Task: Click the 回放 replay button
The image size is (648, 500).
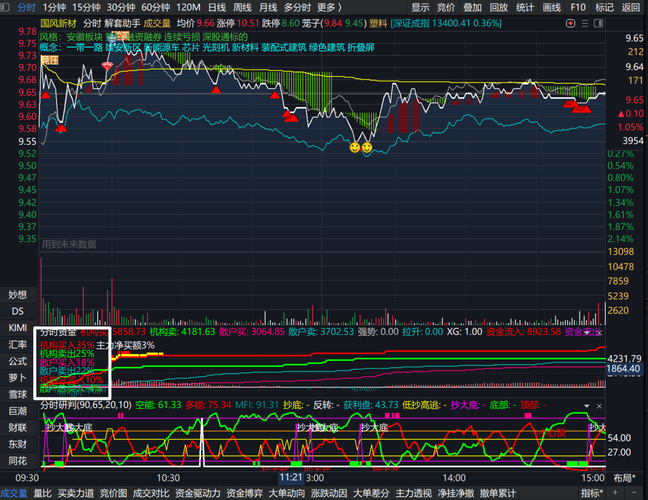Action: tap(499, 7)
